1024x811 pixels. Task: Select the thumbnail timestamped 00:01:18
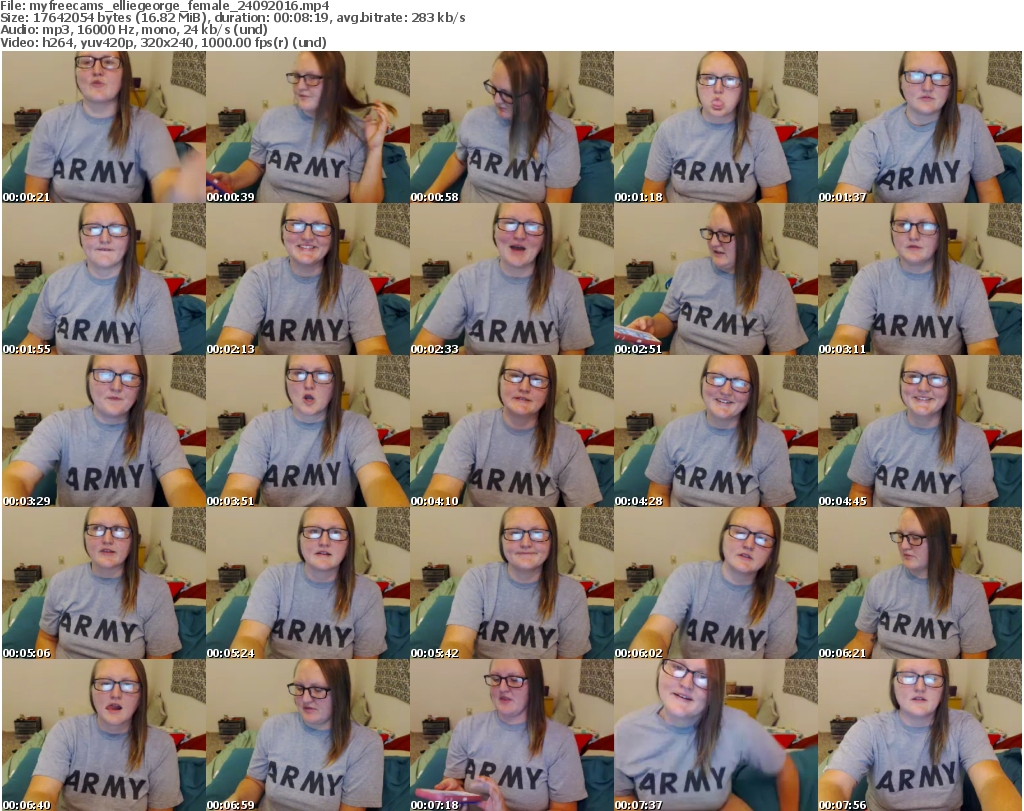click(x=716, y=127)
